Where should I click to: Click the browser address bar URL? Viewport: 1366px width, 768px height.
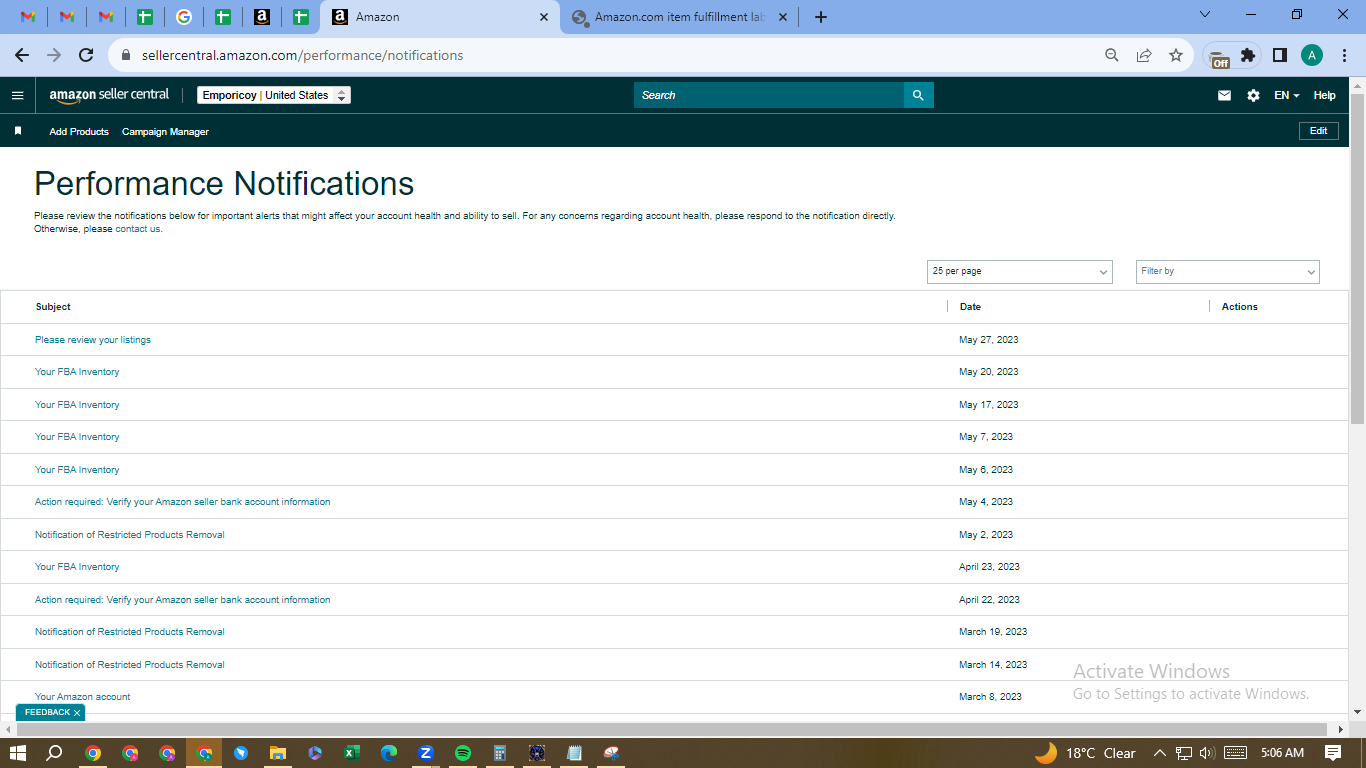click(x=302, y=55)
